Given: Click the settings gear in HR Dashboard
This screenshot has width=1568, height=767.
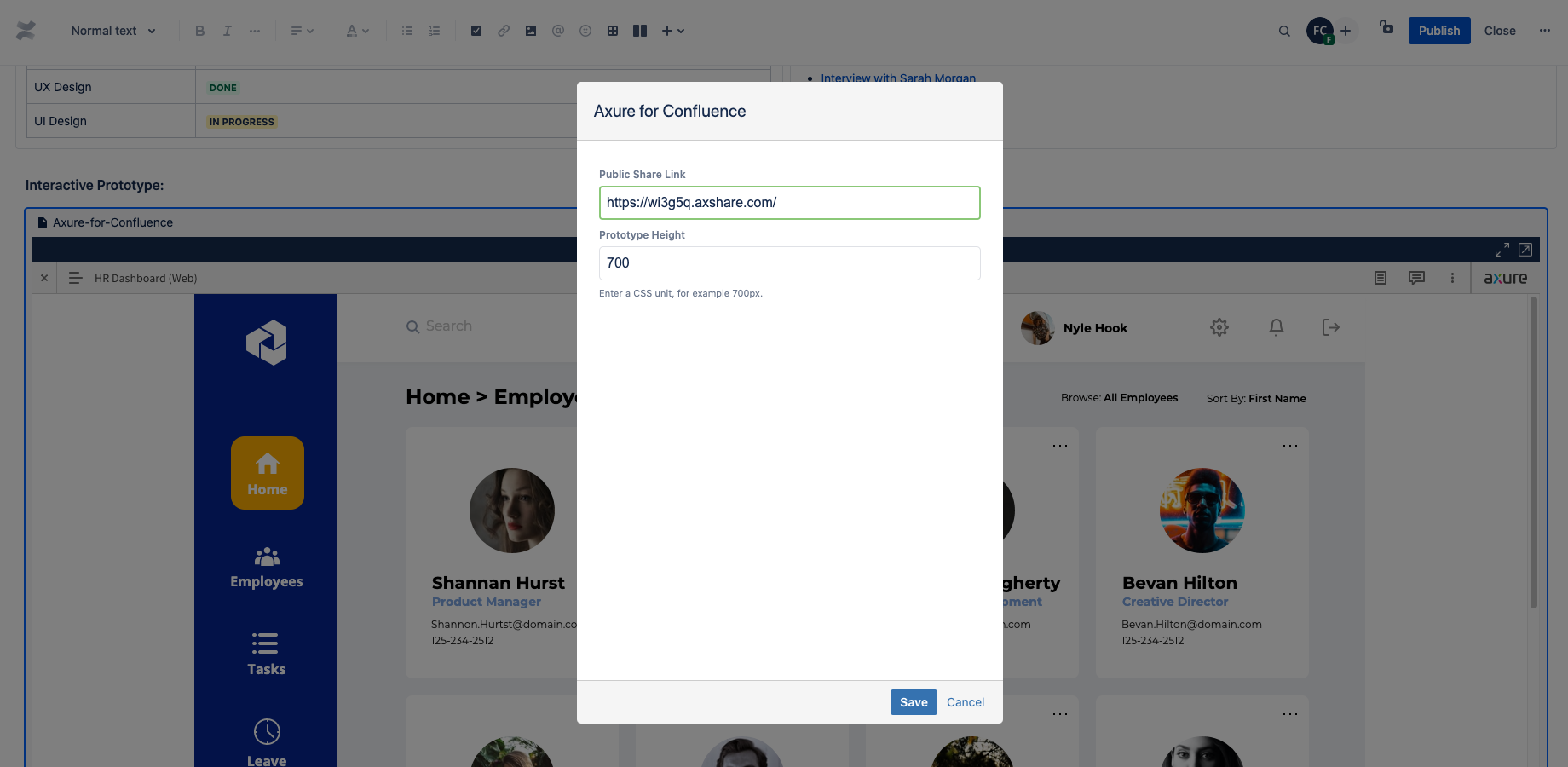Looking at the screenshot, I should (1219, 327).
